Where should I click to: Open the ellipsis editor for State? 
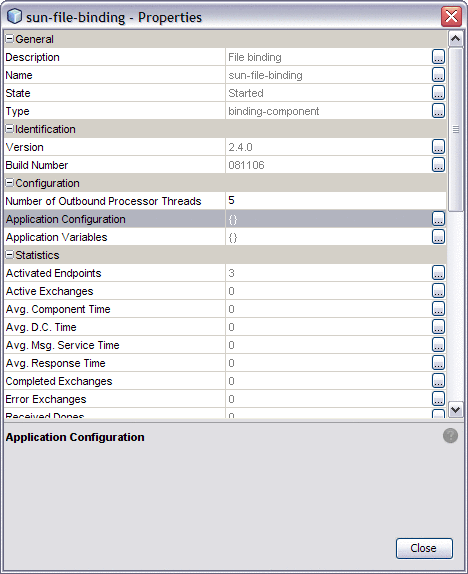pyautogui.click(x=438, y=93)
